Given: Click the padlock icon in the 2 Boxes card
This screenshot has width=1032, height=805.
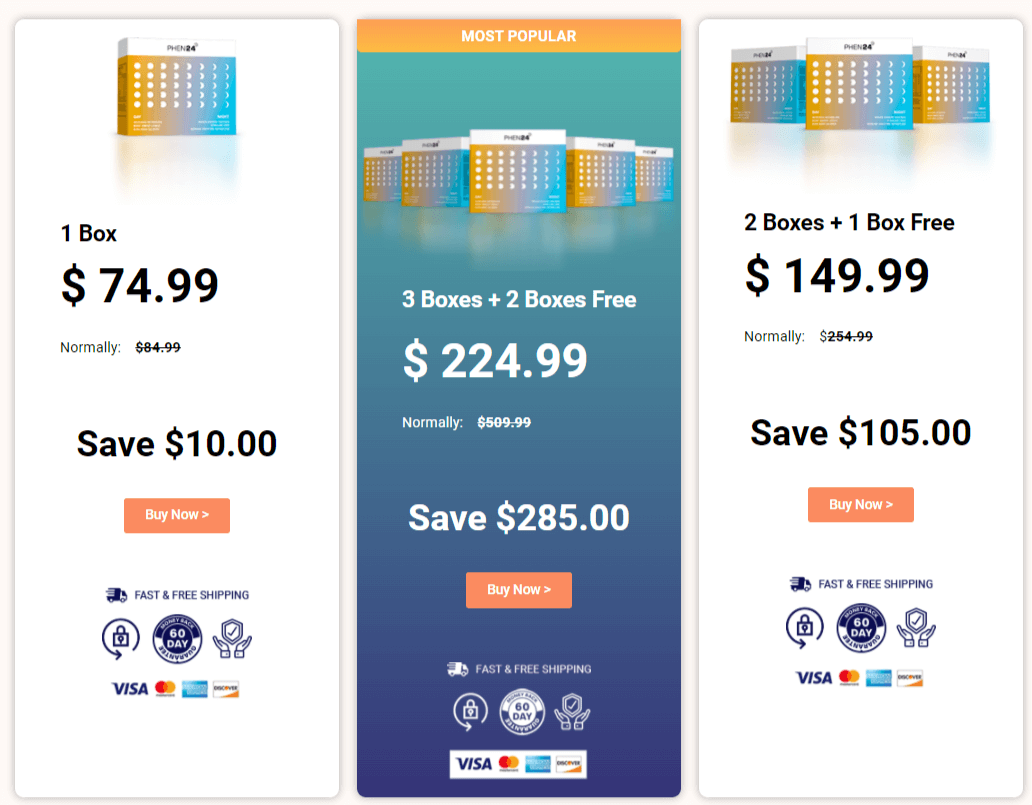Looking at the screenshot, I should (804, 627).
